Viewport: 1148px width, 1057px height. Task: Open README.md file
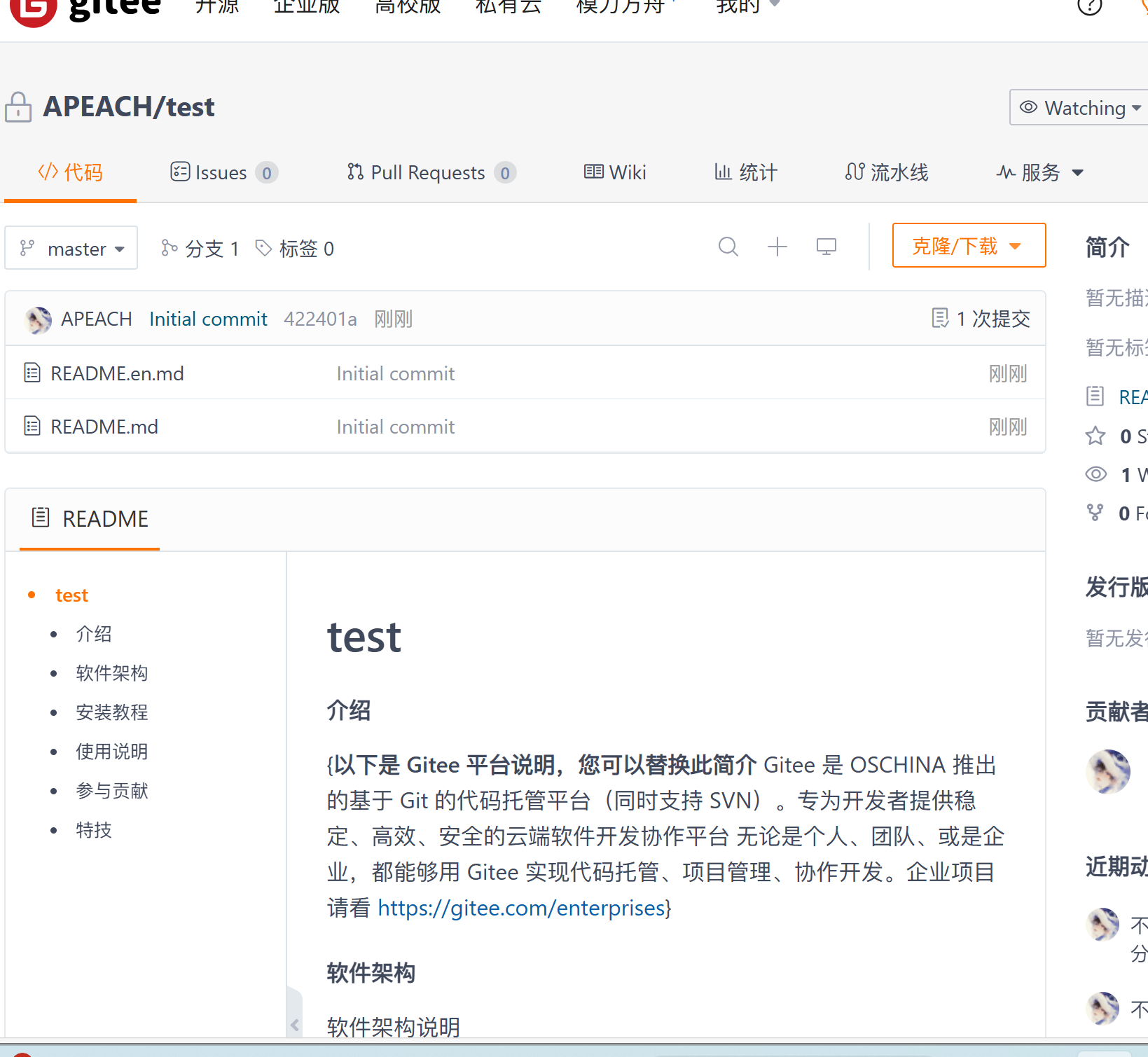click(x=104, y=427)
